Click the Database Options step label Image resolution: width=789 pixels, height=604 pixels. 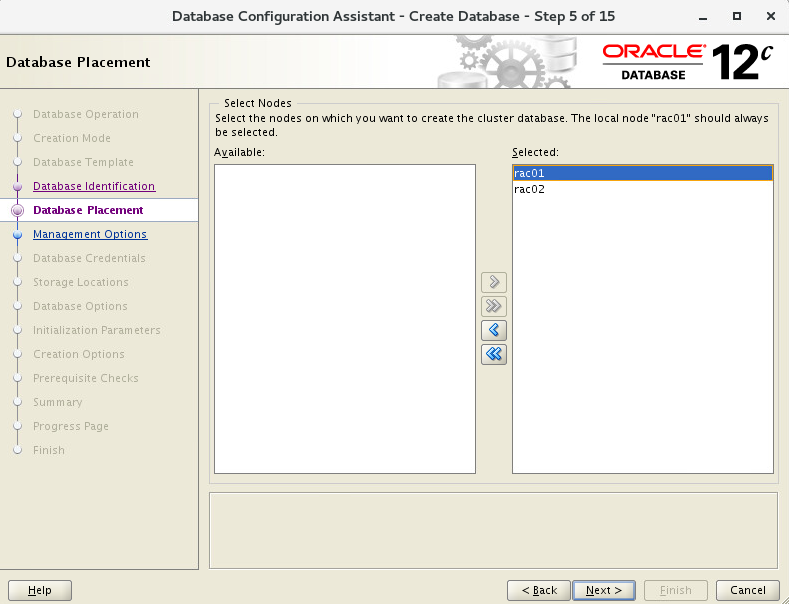[x=80, y=306]
